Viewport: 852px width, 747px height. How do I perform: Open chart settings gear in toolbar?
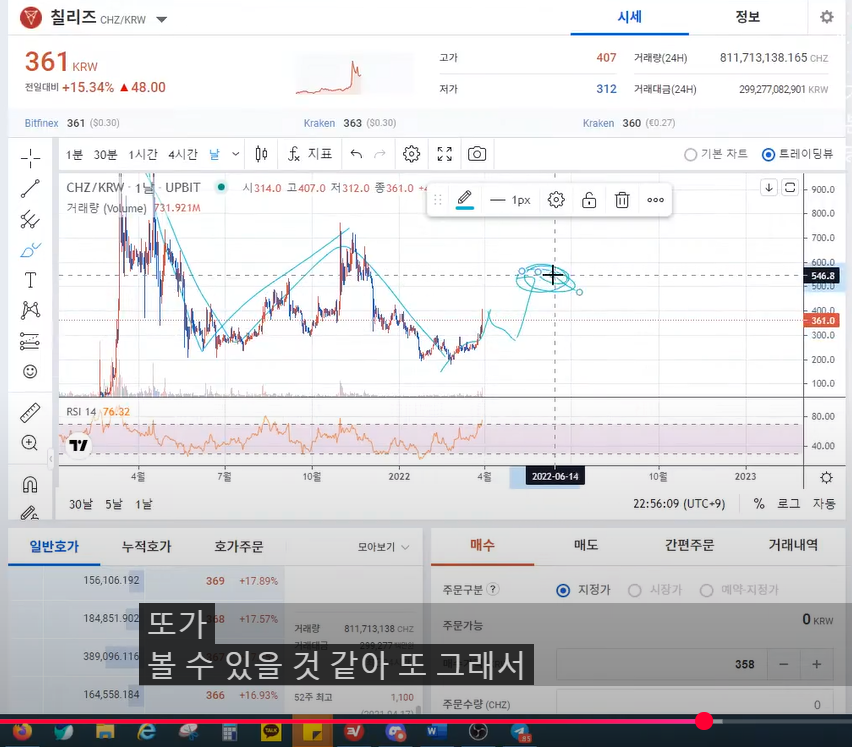[x=411, y=154]
